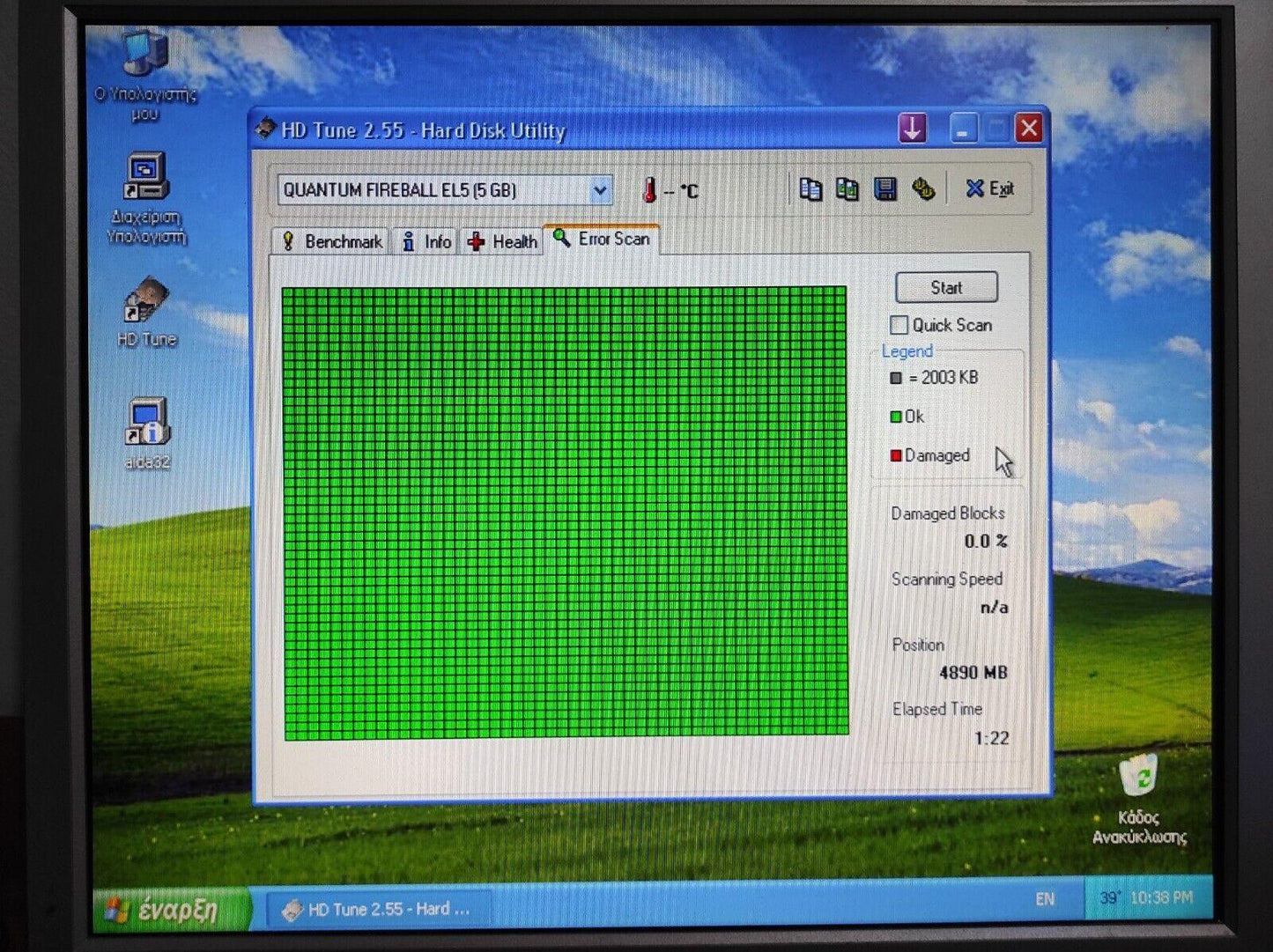Click the Exit button in the toolbar
Image resolution: width=1273 pixels, height=952 pixels.
pos(988,189)
